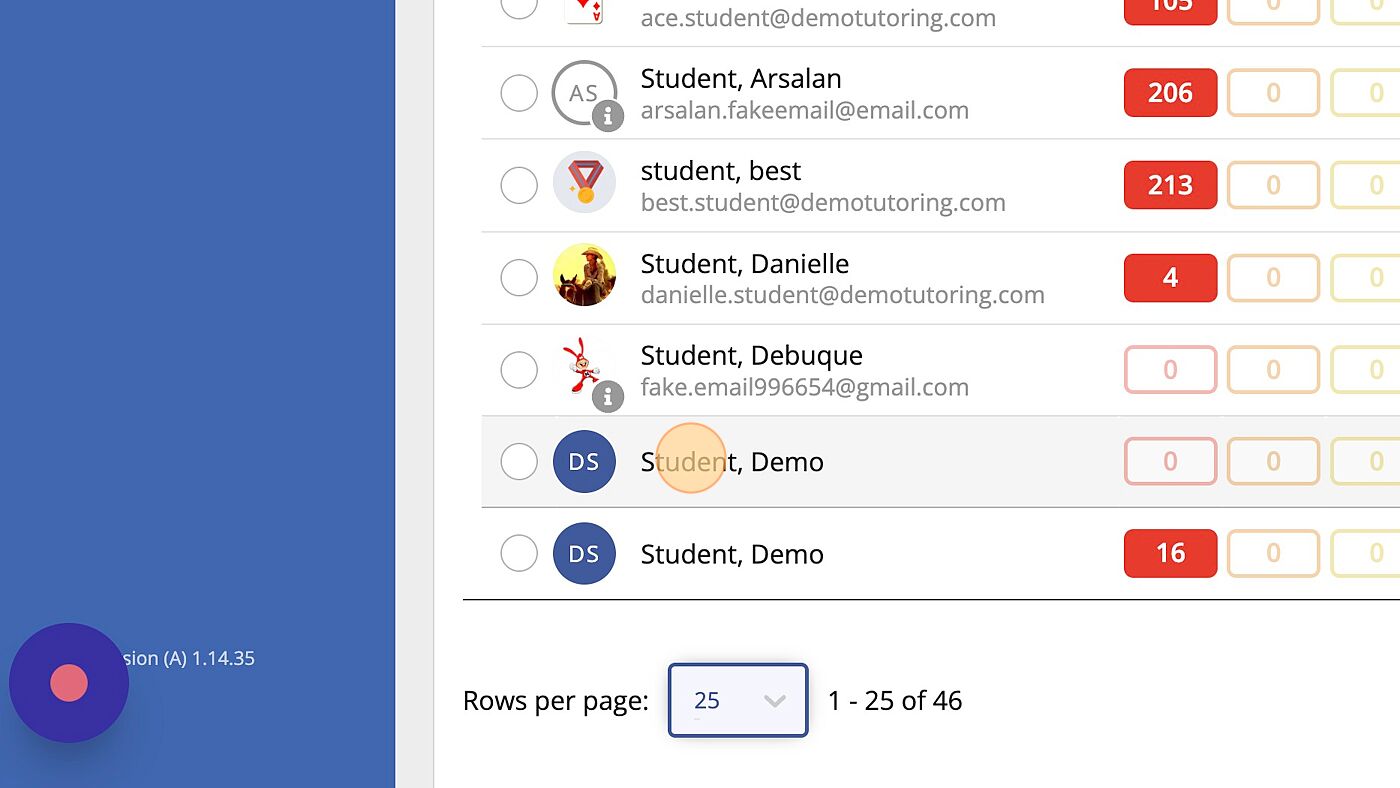Select the radio button for Student, Debuque
The image size is (1400, 788).
point(519,370)
